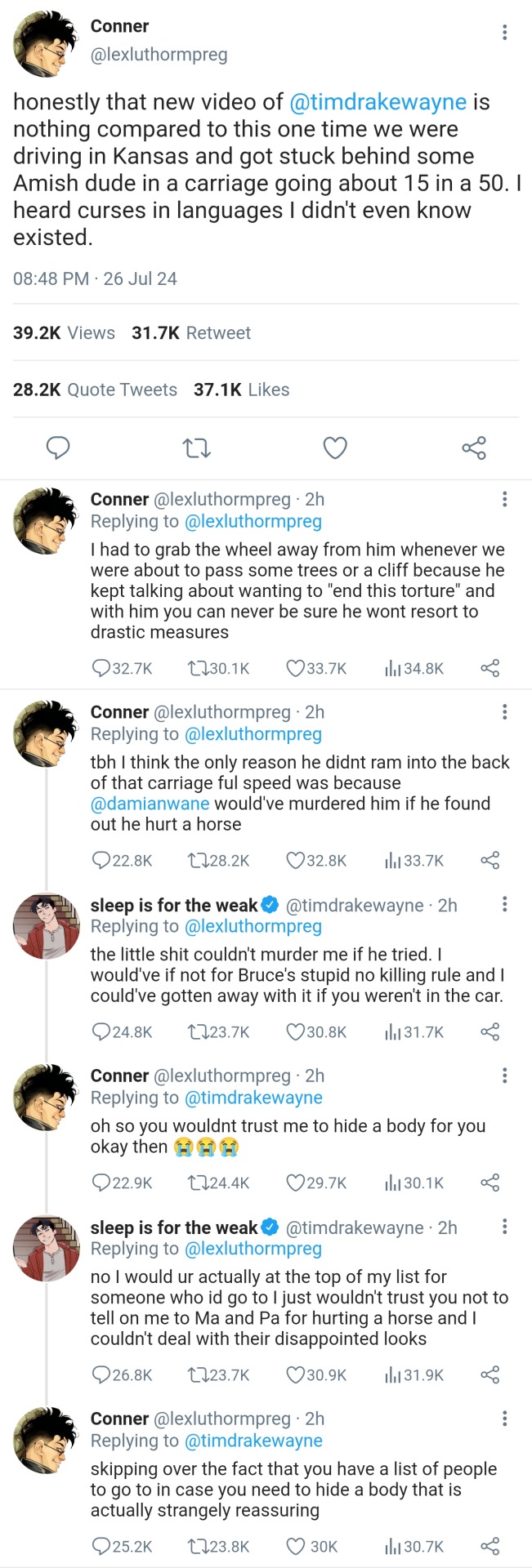Retweet the main tweet about Kansas

pos(196,448)
